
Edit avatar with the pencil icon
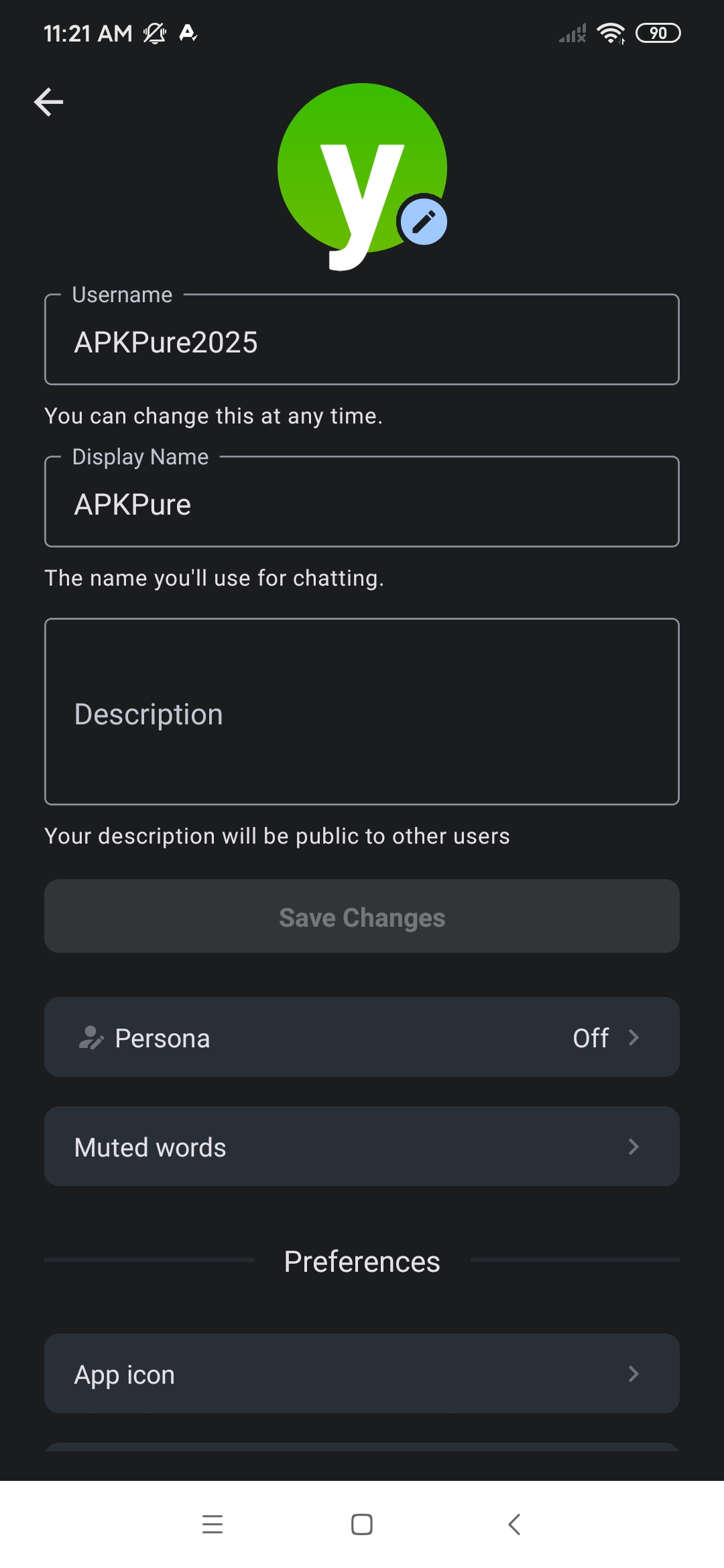(x=423, y=222)
